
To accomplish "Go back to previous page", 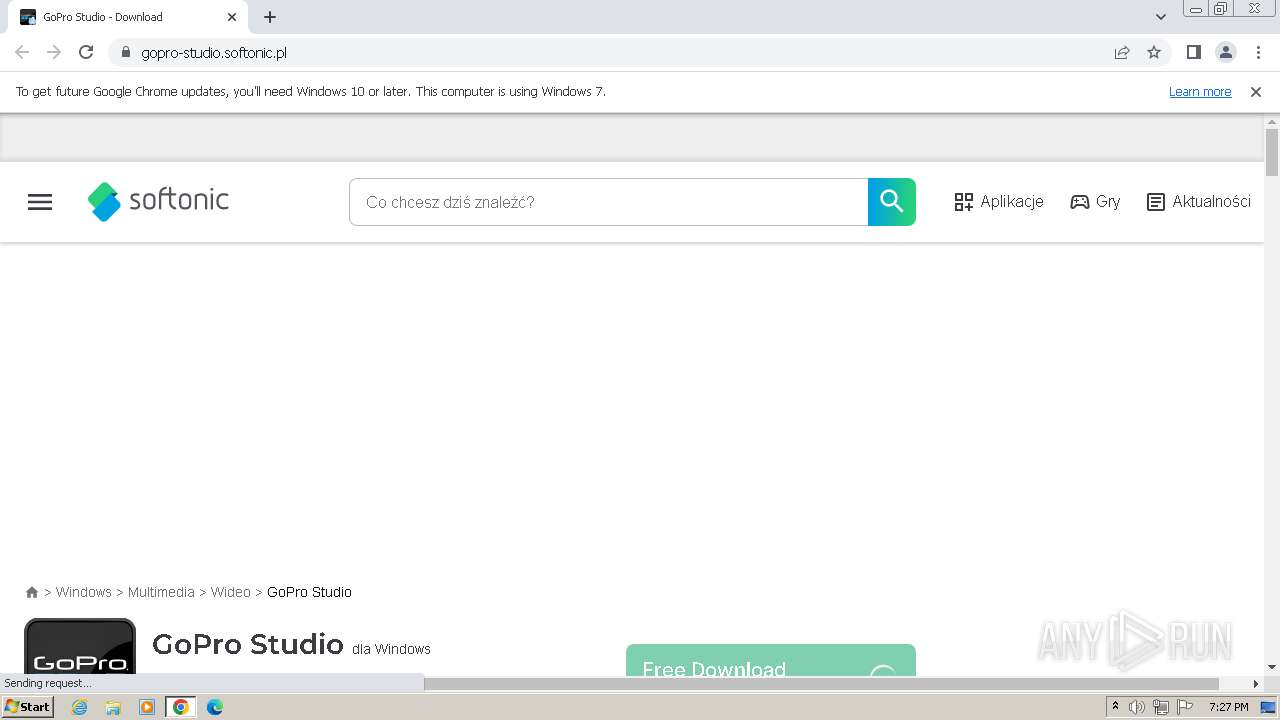I will (x=22, y=52).
